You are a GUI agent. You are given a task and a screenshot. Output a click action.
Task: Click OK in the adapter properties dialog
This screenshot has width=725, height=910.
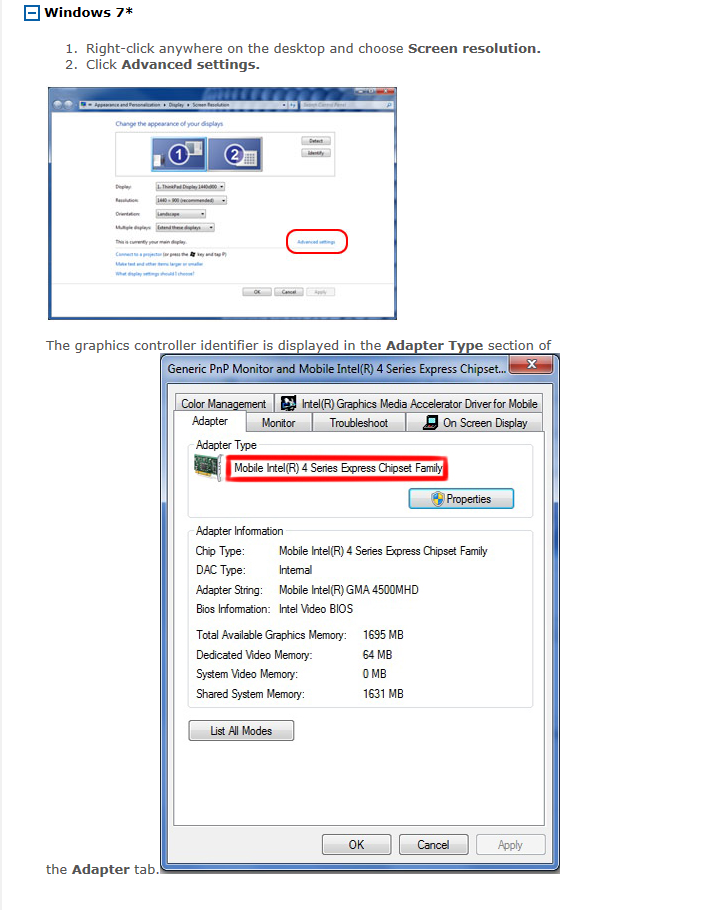pyautogui.click(x=356, y=844)
